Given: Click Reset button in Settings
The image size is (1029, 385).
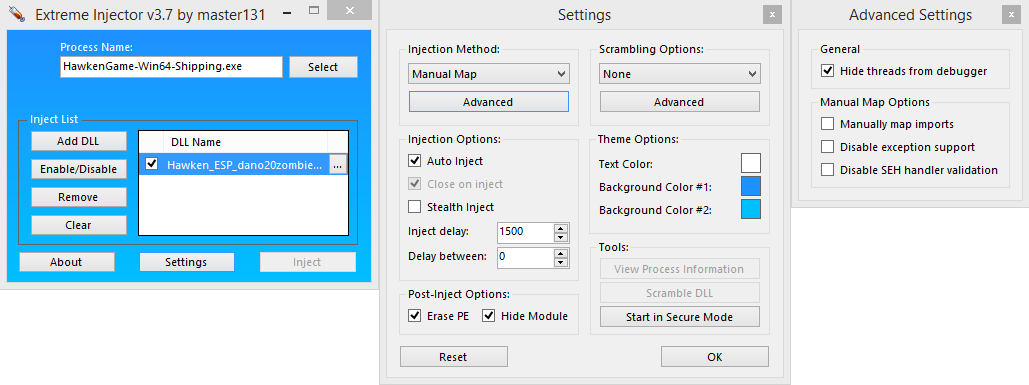Looking at the screenshot, I should pyautogui.click(x=453, y=357).
